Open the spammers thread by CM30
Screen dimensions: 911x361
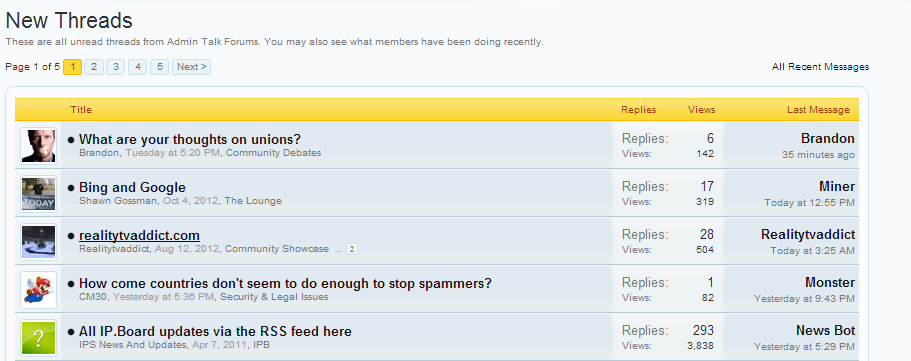pyautogui.click(x=285, y=284)
